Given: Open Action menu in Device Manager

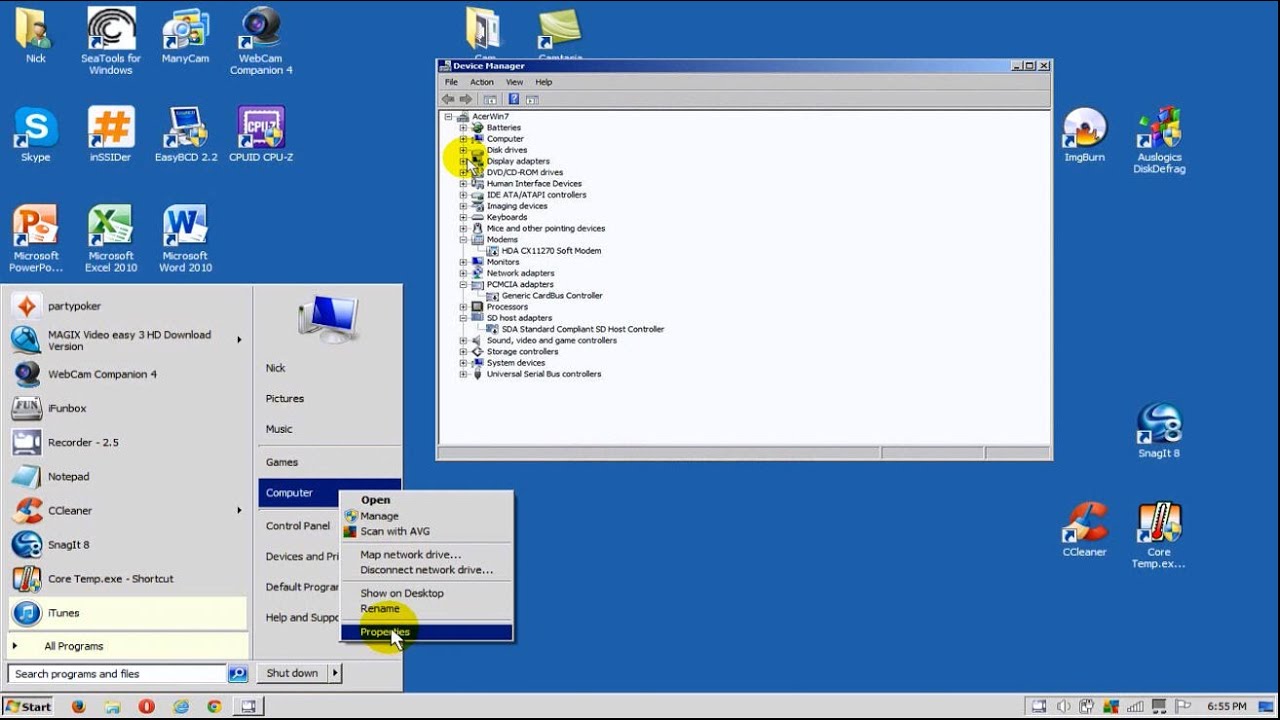Looking at the screenshot, I should click(482, 82).
